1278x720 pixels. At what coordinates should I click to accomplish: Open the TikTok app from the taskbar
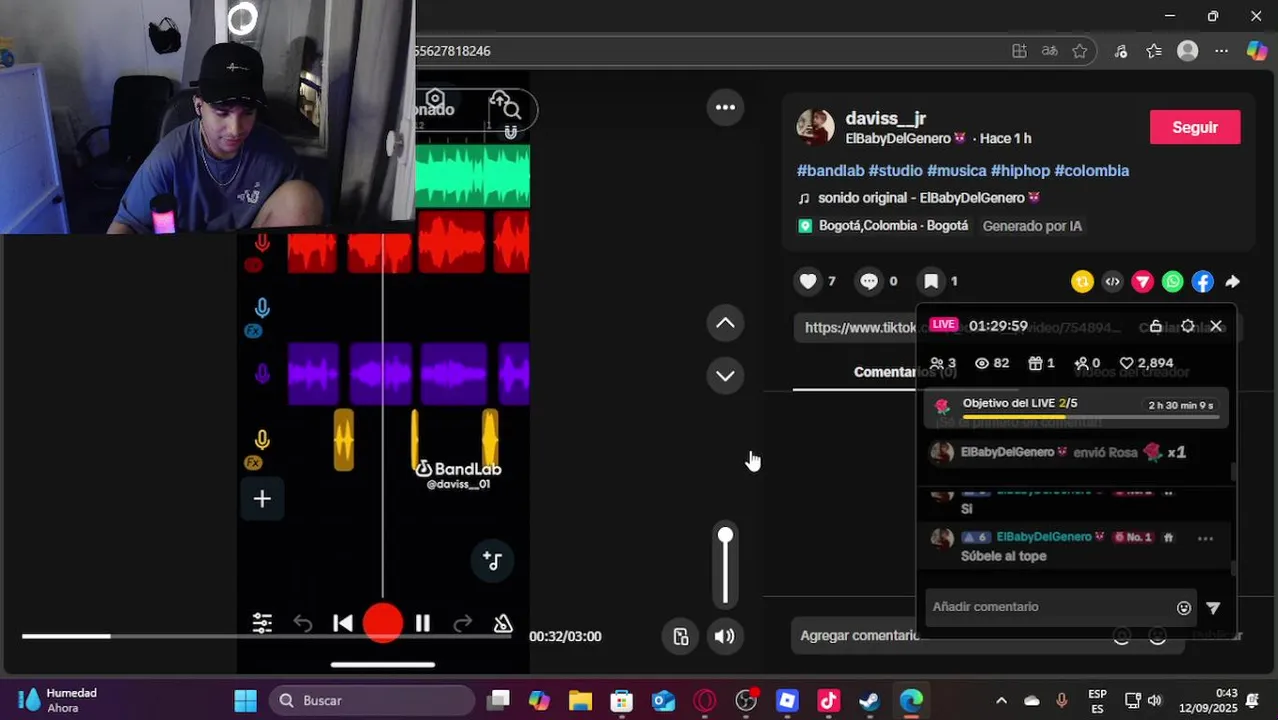[x=828, y=701]
